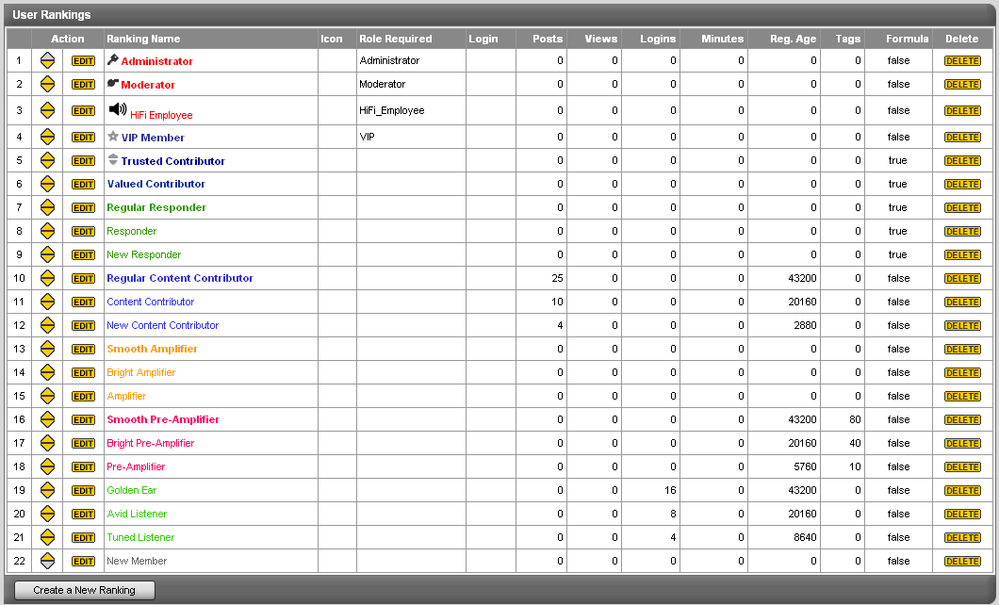Click the Role Required column header
The height and width of the screenshot is (605, 999).
396,39
